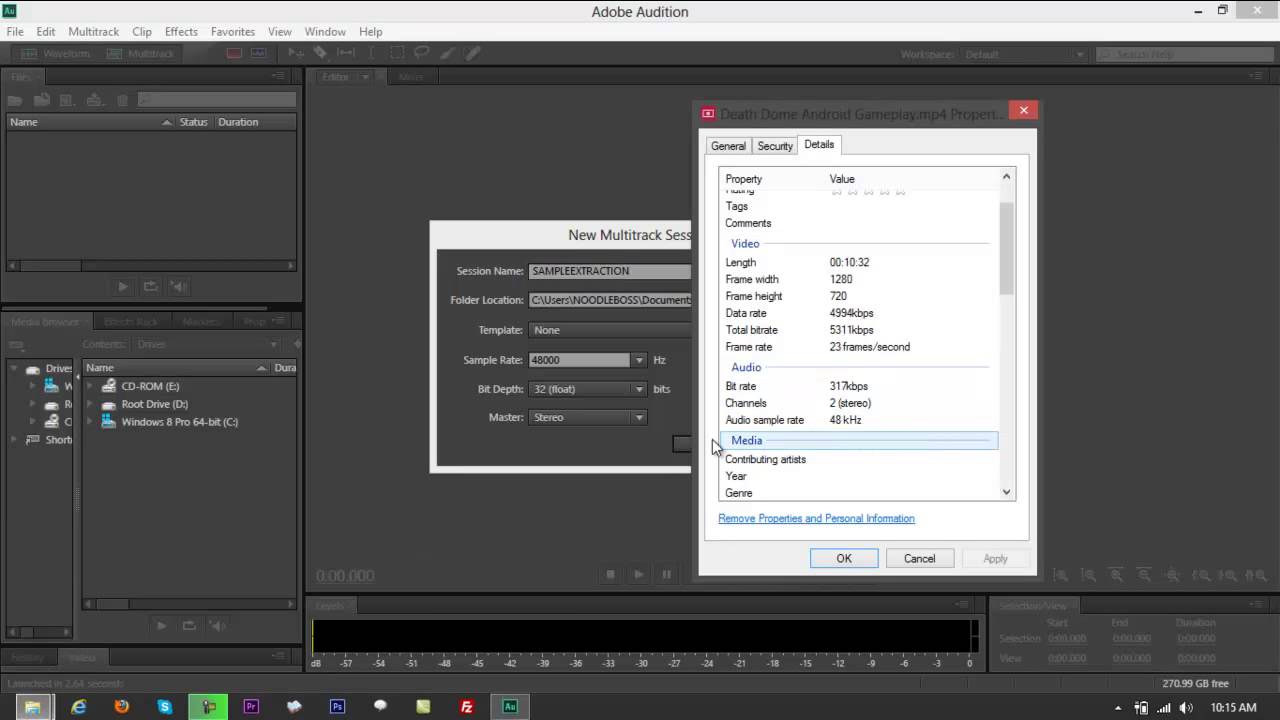1280x720 pixels.
Task: Click Session Name field
Action: pyautogui.click(x=610, y=271)
